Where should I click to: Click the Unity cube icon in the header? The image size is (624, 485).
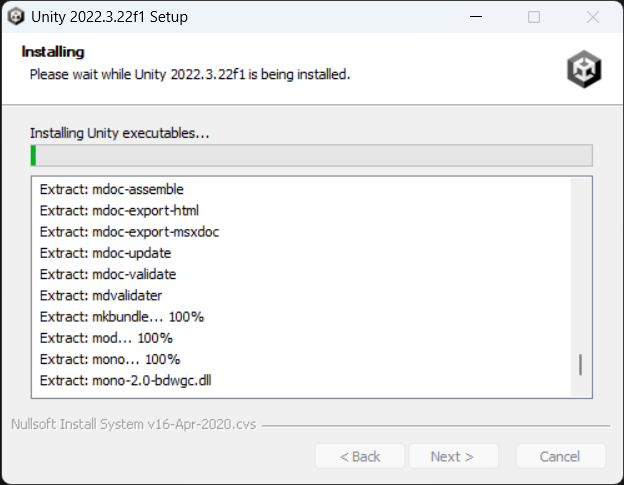(582, 69)
